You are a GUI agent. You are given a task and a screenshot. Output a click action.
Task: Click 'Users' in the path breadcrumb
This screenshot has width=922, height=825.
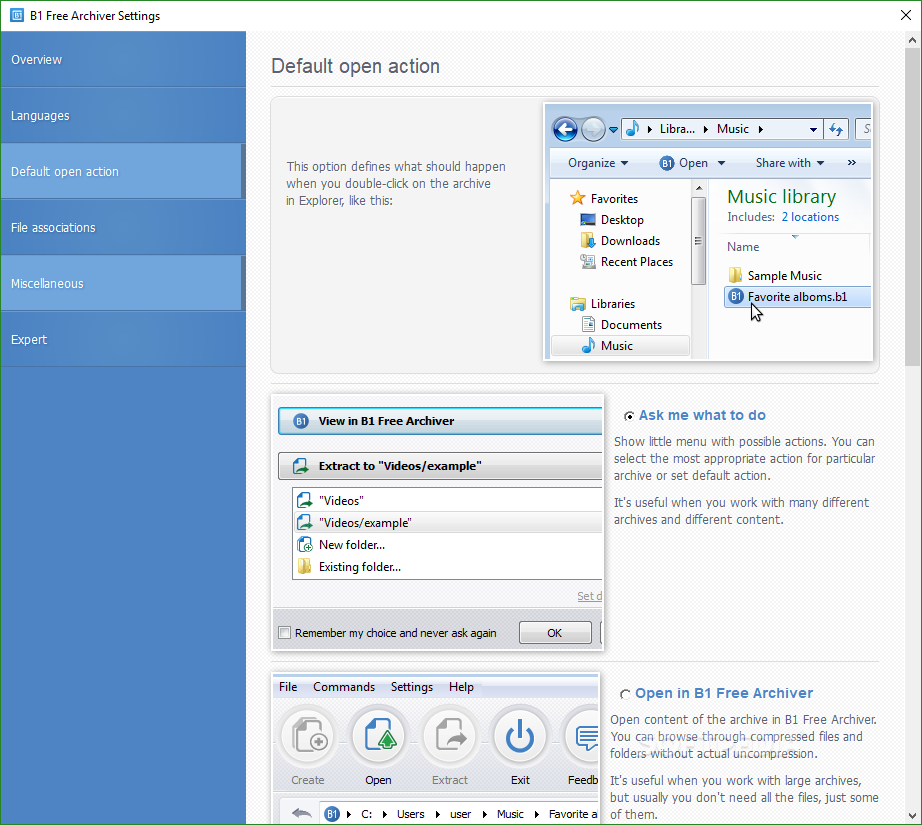[410, 814]
